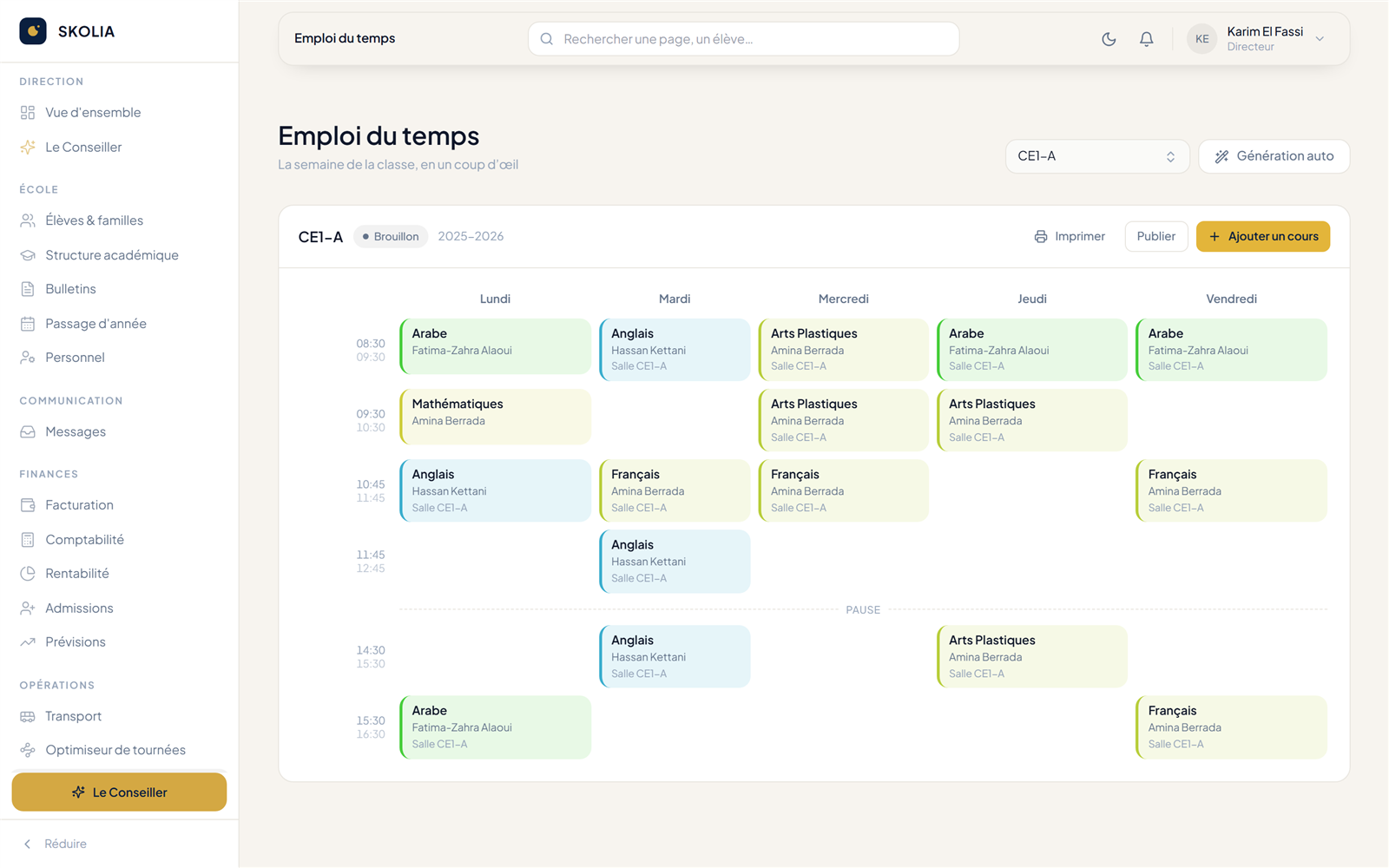1389x868 pixels.
Task: Click the Lundi column header
Action: pos(496,299)
